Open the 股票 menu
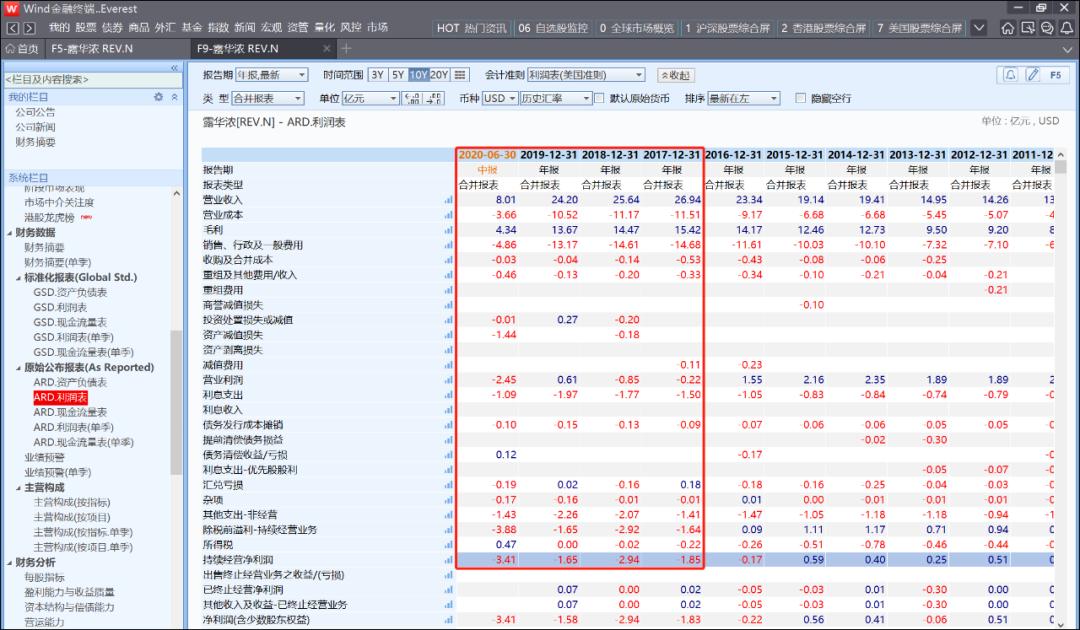This screenshot has width=1080, height=630. (x=86, y=28)
